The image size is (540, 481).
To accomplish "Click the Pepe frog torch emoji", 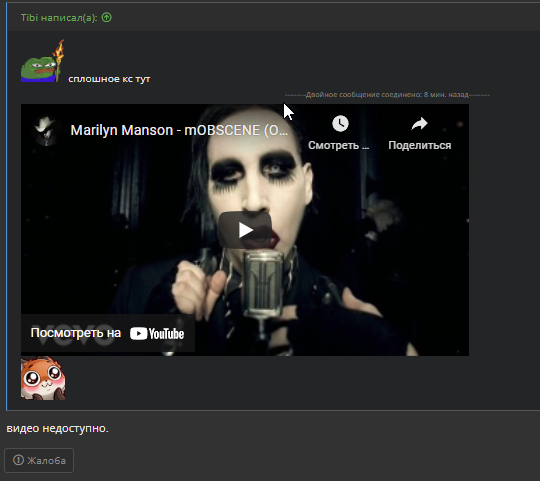I will [x=43, y=61].
